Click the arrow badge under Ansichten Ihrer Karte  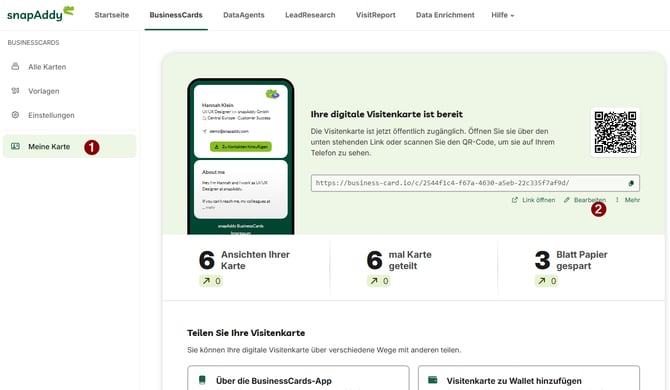click(211, 281)
